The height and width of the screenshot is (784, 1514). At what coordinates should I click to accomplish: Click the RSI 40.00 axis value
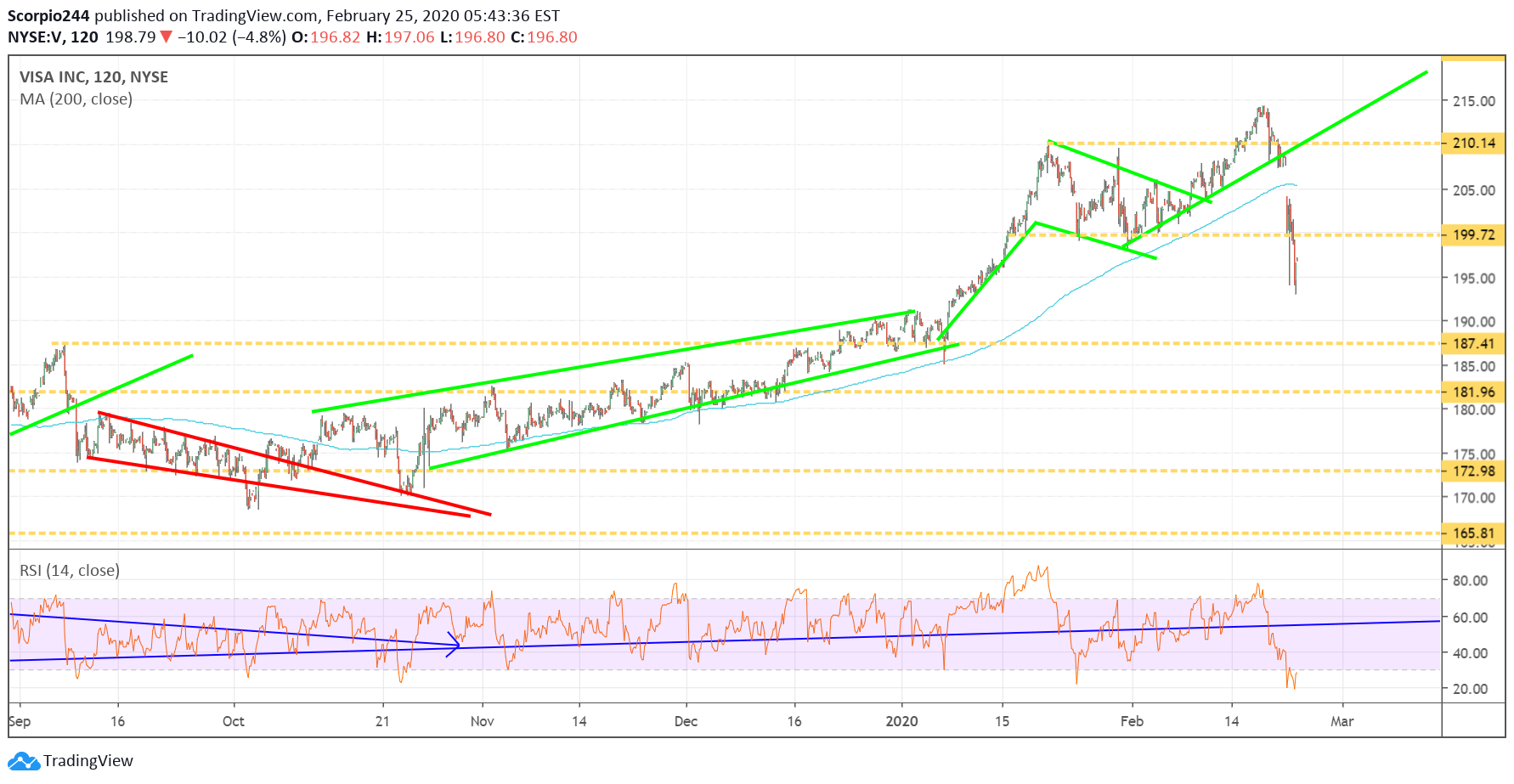tap(1471, 653)
